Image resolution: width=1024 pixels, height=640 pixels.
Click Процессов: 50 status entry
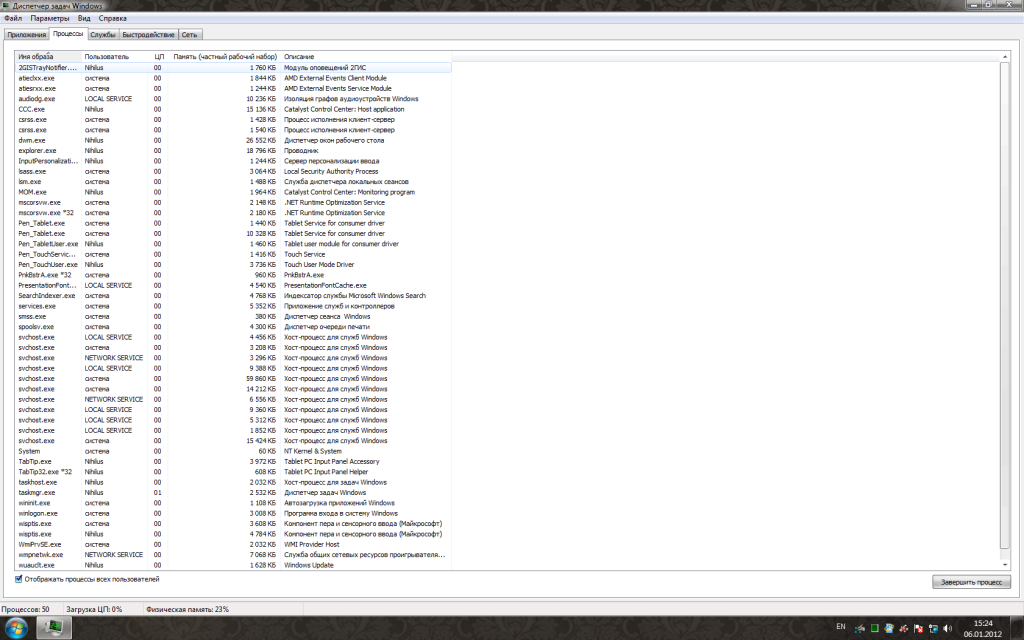pos(25,609)
